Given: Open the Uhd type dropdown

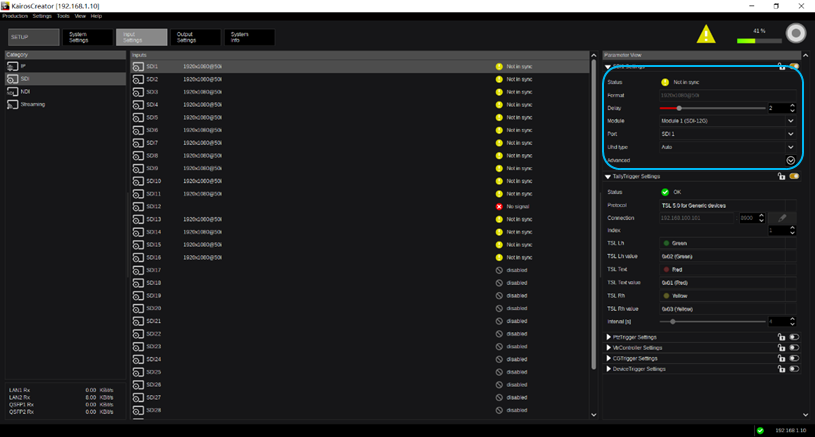Looking at the screenshot, I should [728, 147].
